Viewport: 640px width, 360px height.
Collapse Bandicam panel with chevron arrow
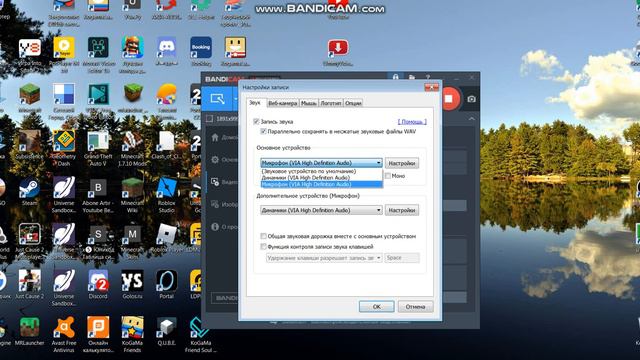[471, 119]
